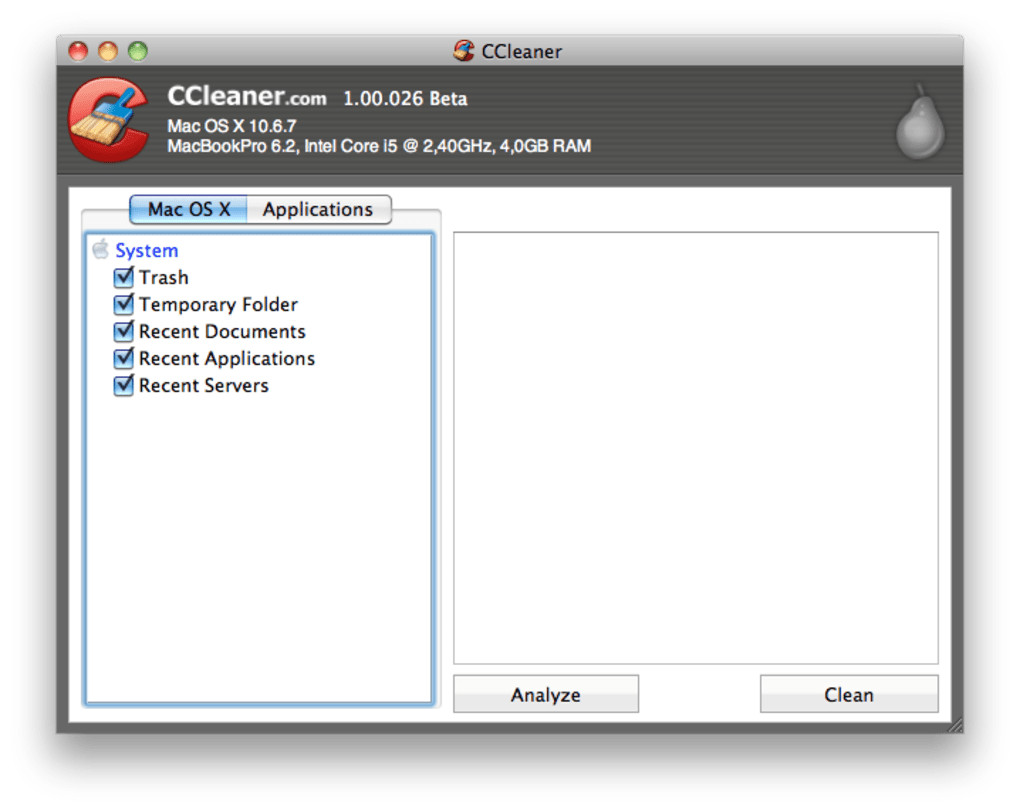The image size is (1020, 811).
Task: Click the MacBookPro hardware info line
Action: (x=379, y=146)
